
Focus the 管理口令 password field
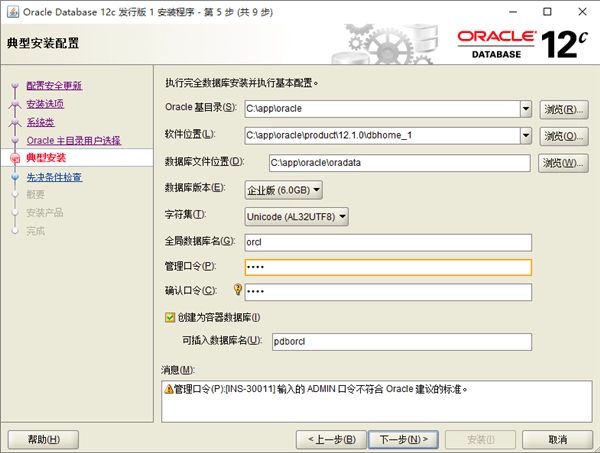[388, 267]
